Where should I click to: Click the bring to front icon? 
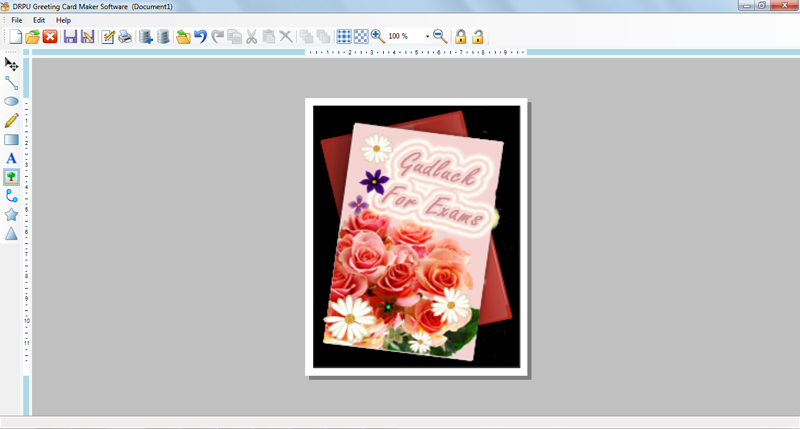(x=306, y=36)
